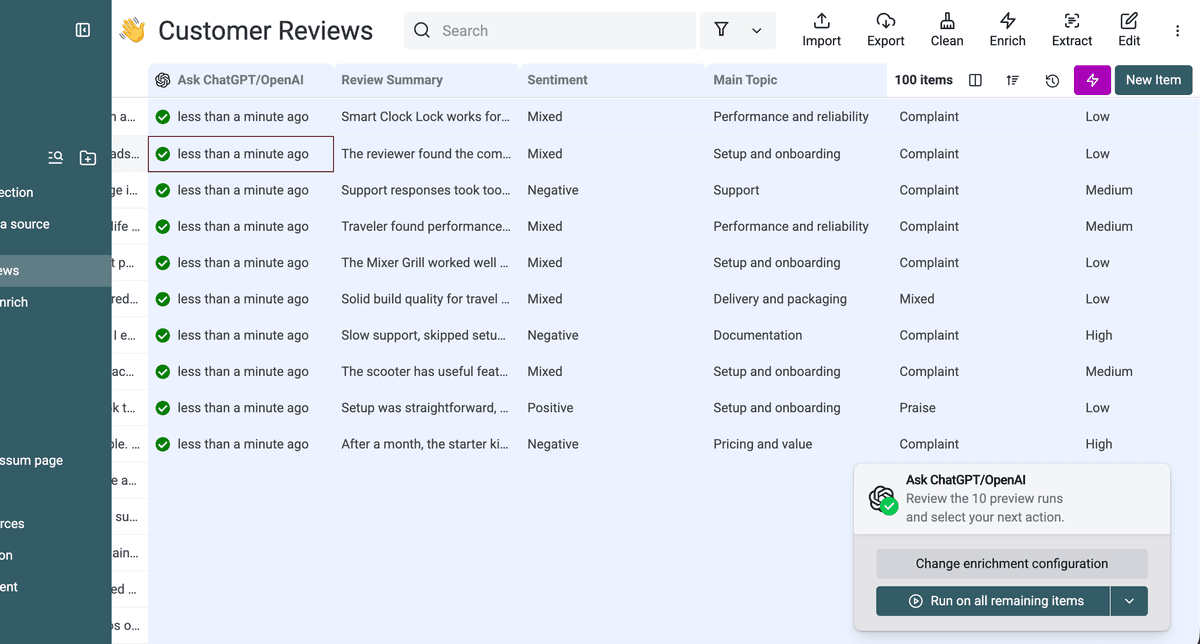Open the sort order icon
The width and height of the screenshot is (1200, 644).
1013,80
